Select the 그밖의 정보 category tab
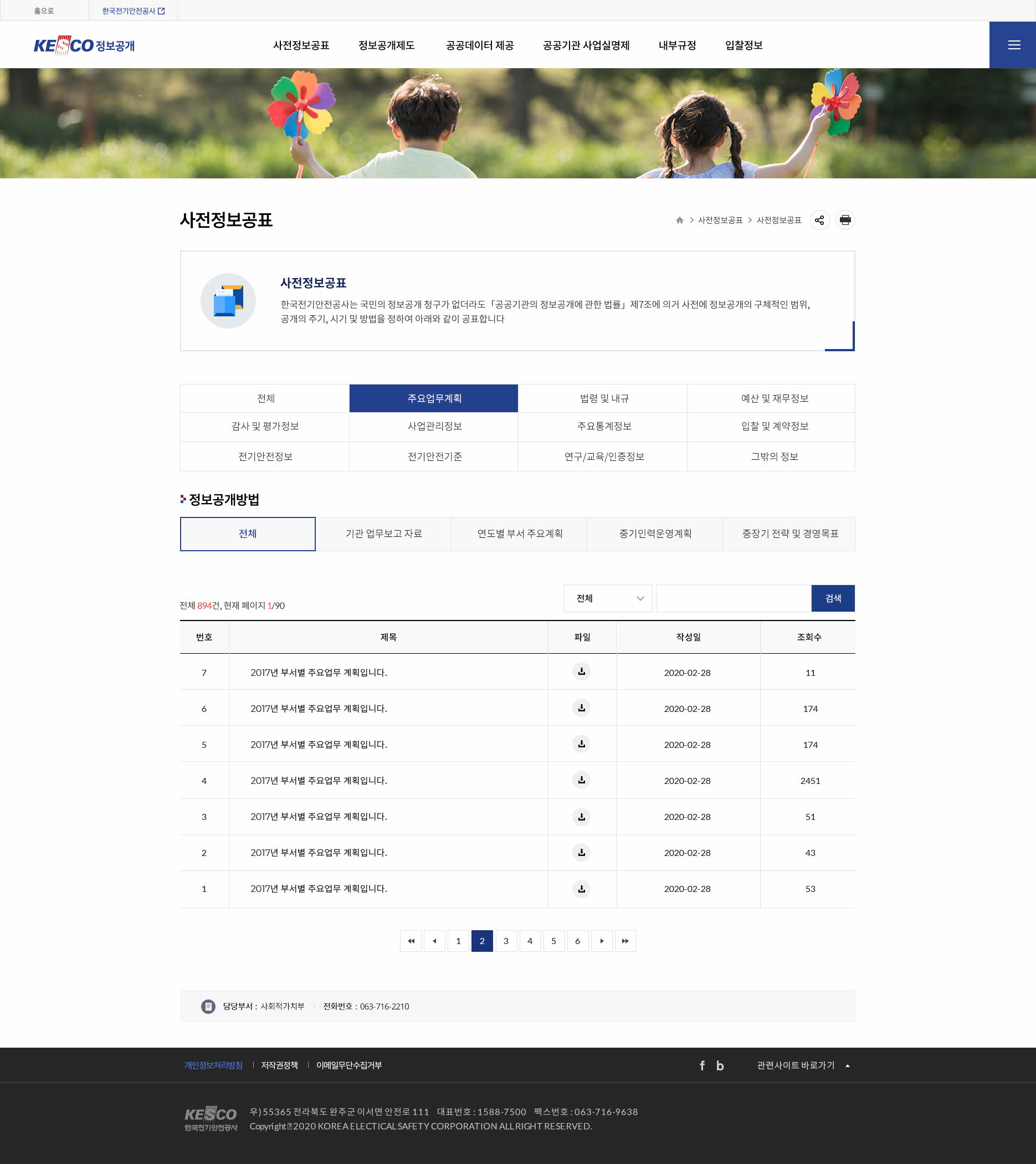1036x1164 pixels. pyautogui.click(x=771, y=457)
